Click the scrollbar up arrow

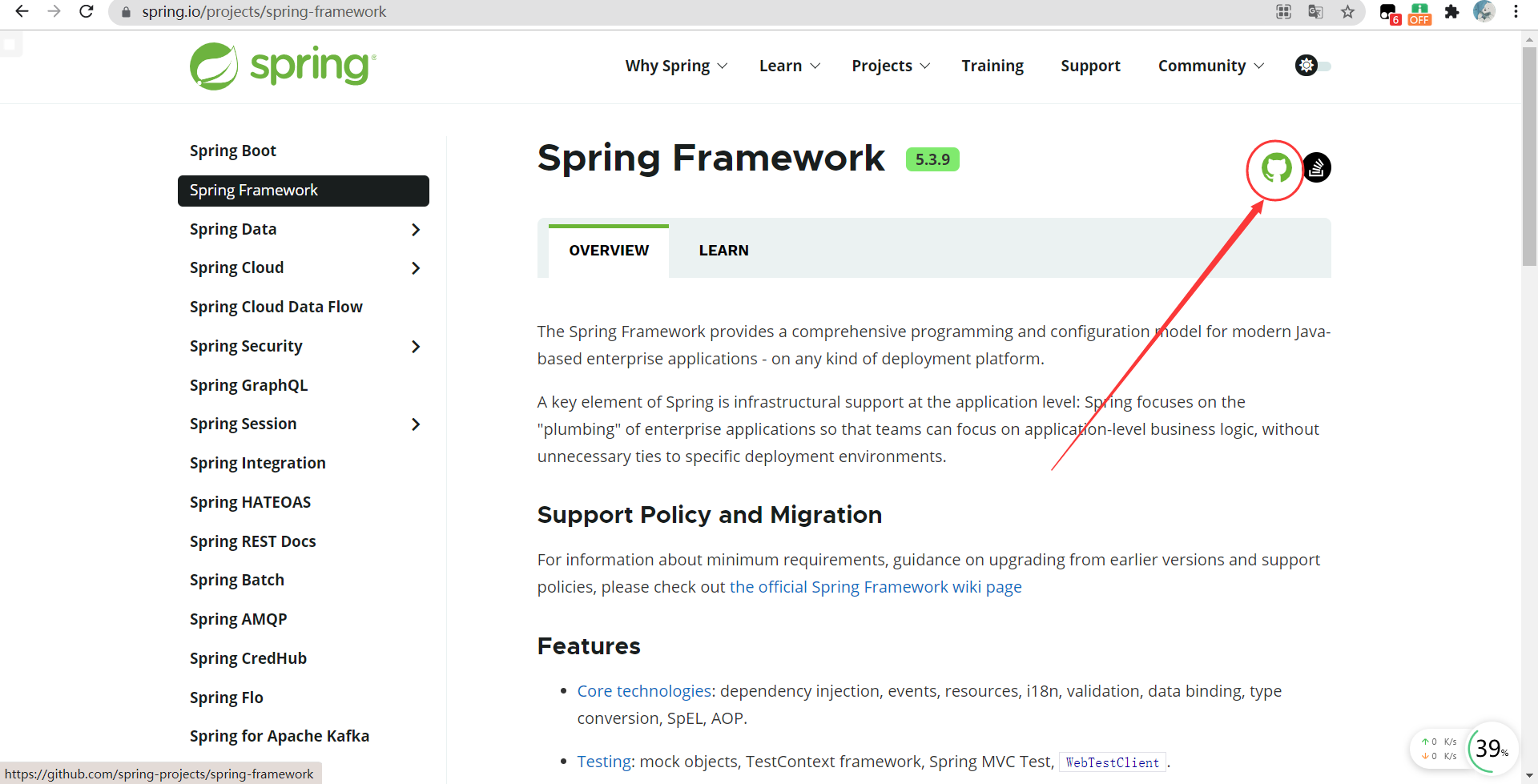(1529, 38)
